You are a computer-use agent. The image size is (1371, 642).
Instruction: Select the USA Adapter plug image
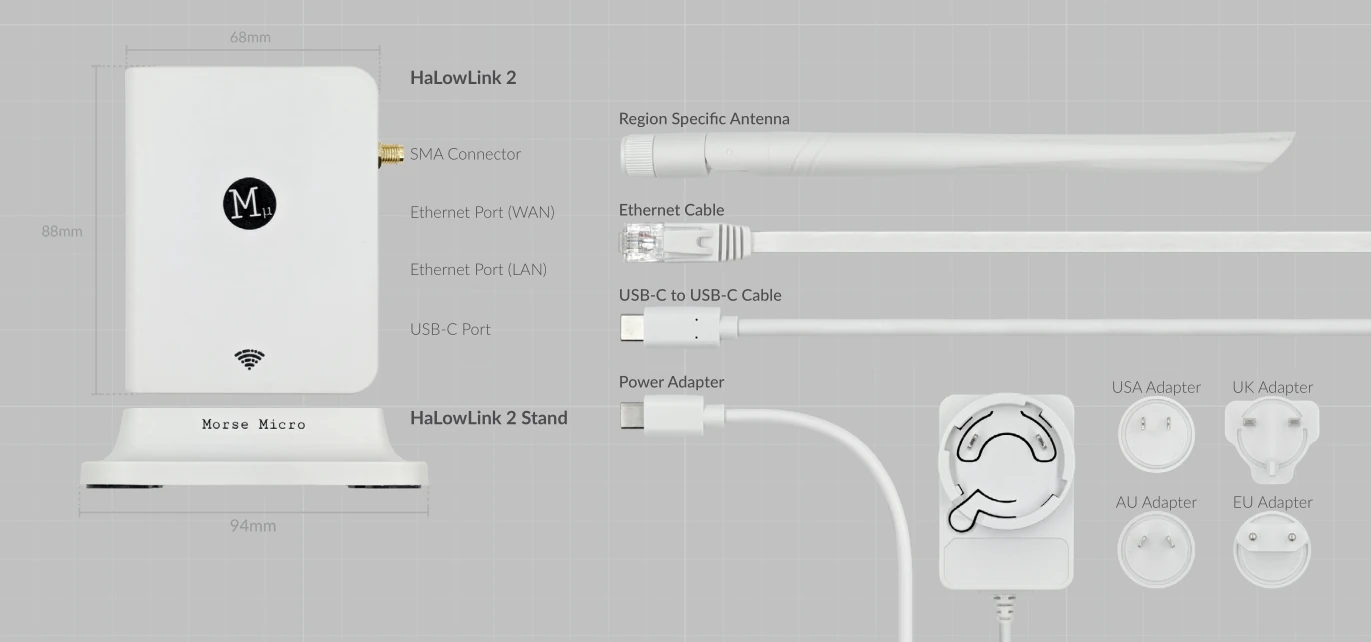[x=1156, y=435]
